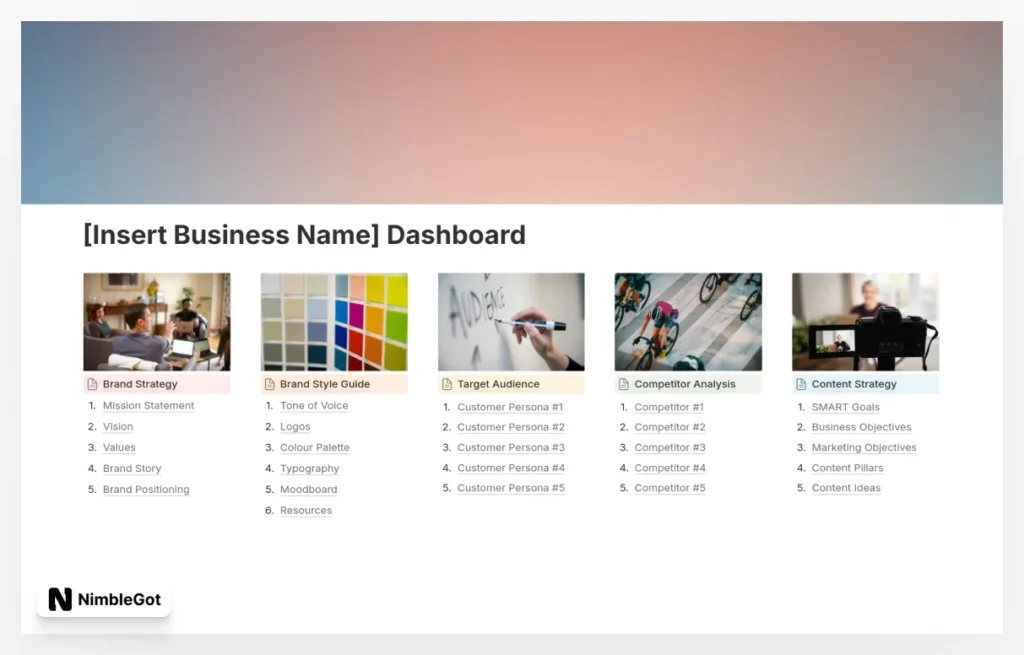
Task: Open Customer Persona #3
Action: tap(510, 448)
